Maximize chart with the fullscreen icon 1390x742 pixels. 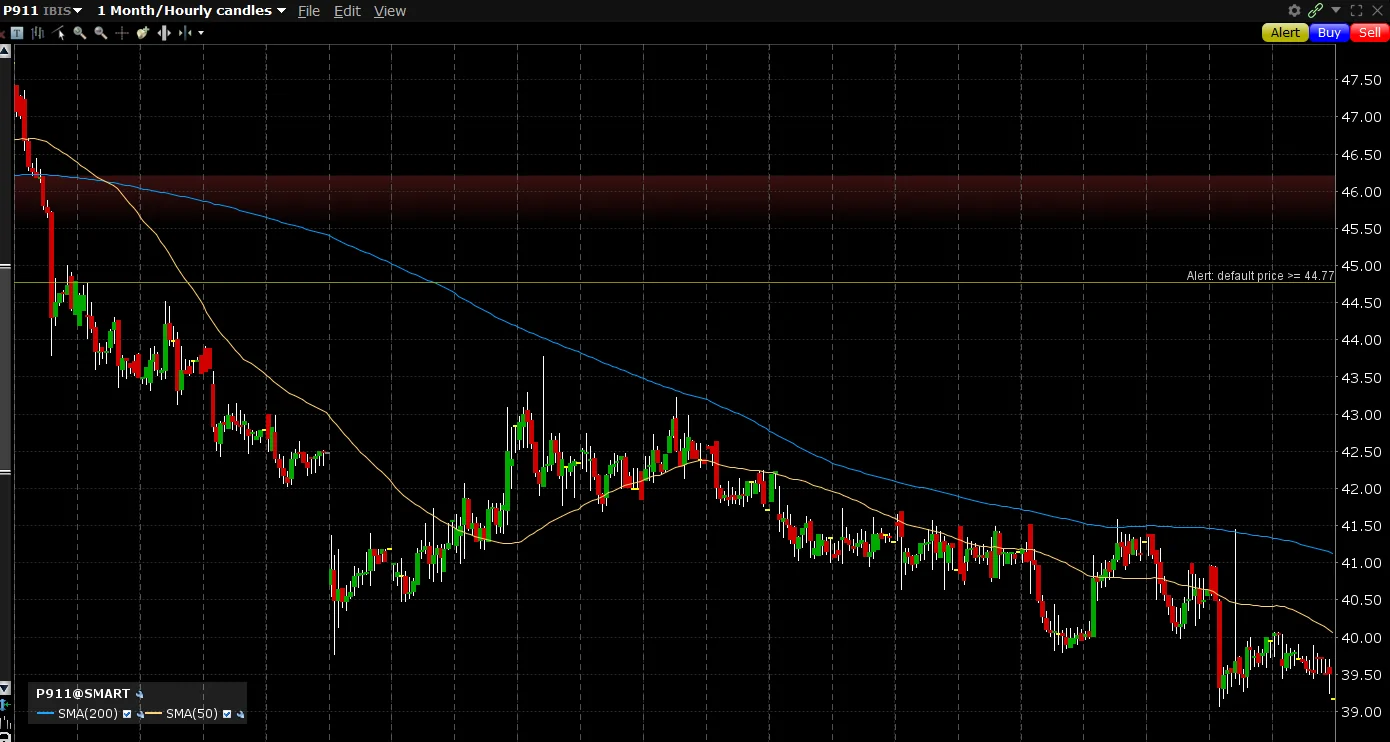click(1357, 10)
